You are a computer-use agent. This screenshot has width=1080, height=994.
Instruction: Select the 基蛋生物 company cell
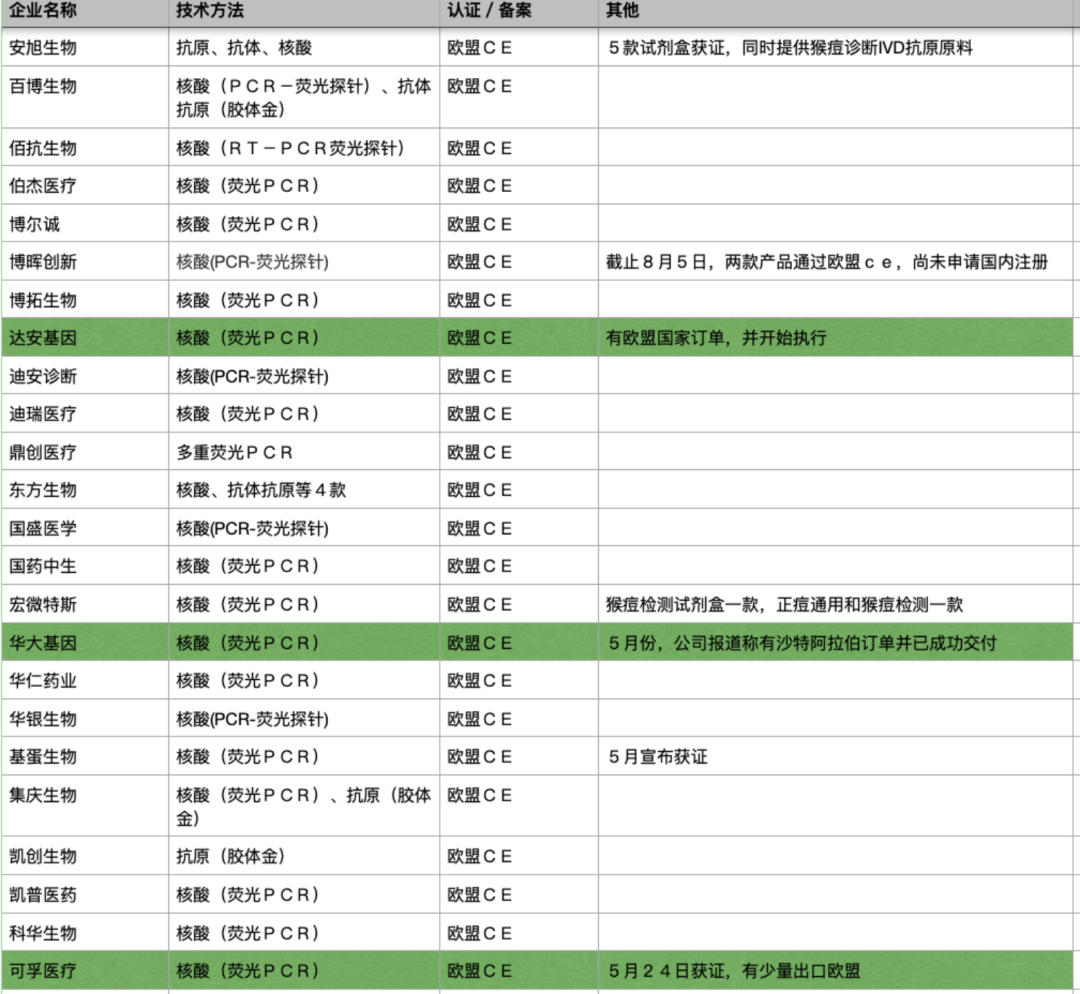click(x=85, y=756)
